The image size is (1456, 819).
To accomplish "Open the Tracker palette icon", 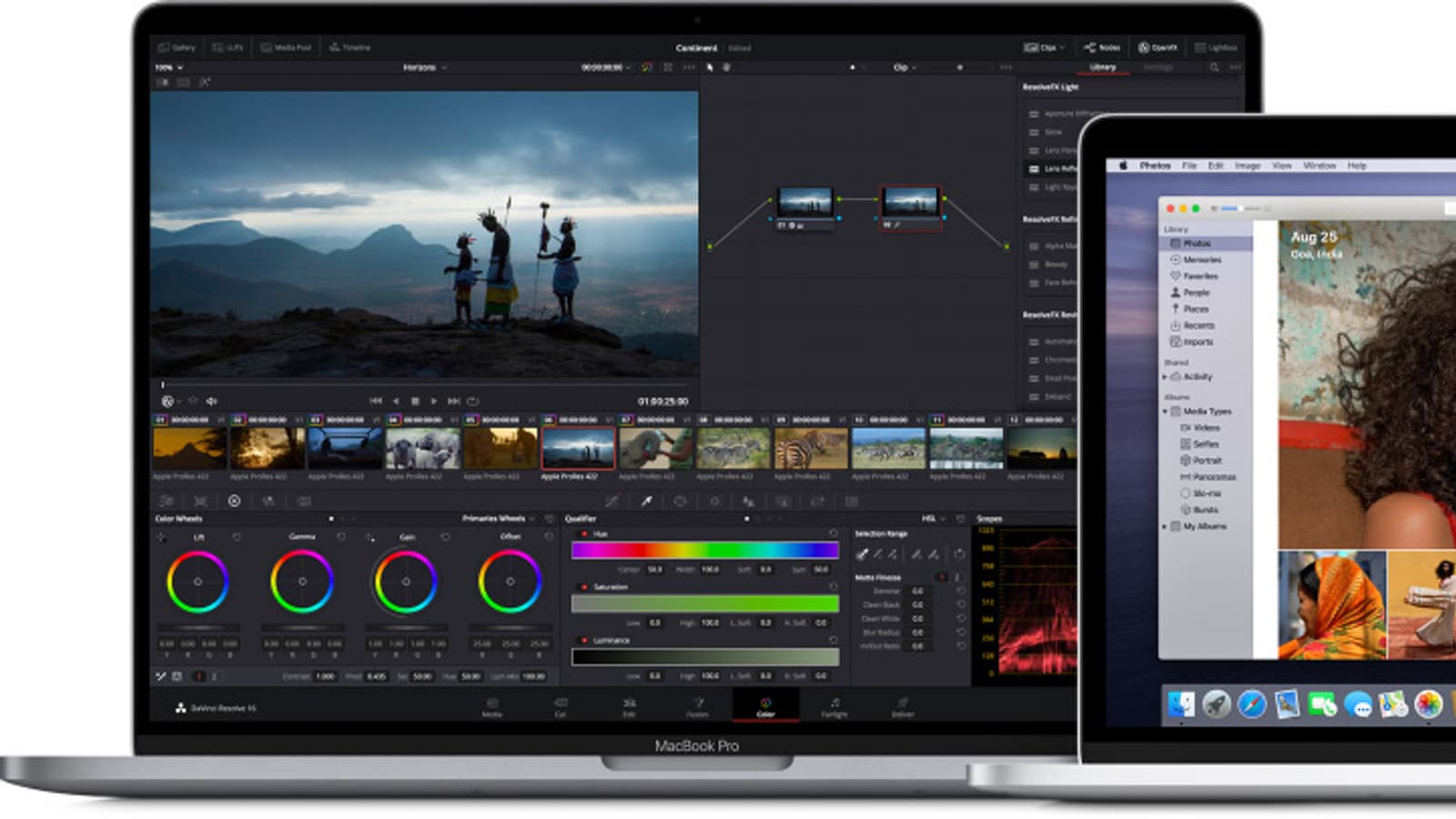I will (714, 500).
